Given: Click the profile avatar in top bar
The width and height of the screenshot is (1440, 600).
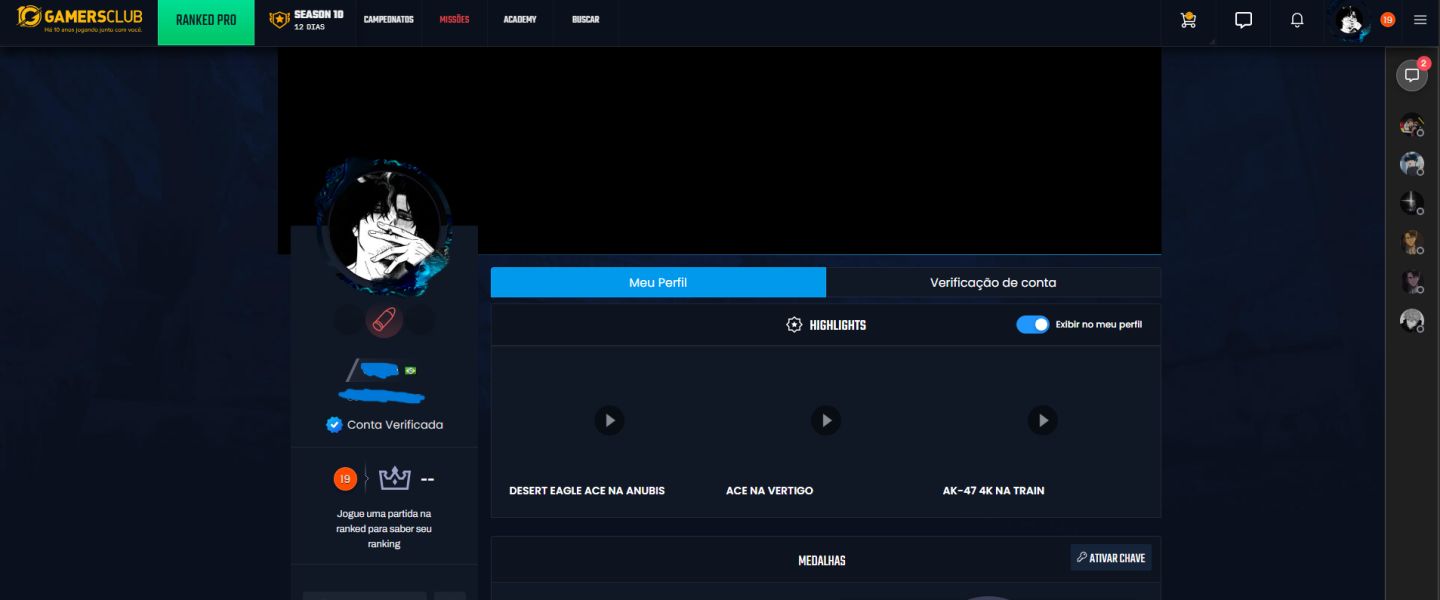Looking at the screenshot, I should pos(1352,20).
